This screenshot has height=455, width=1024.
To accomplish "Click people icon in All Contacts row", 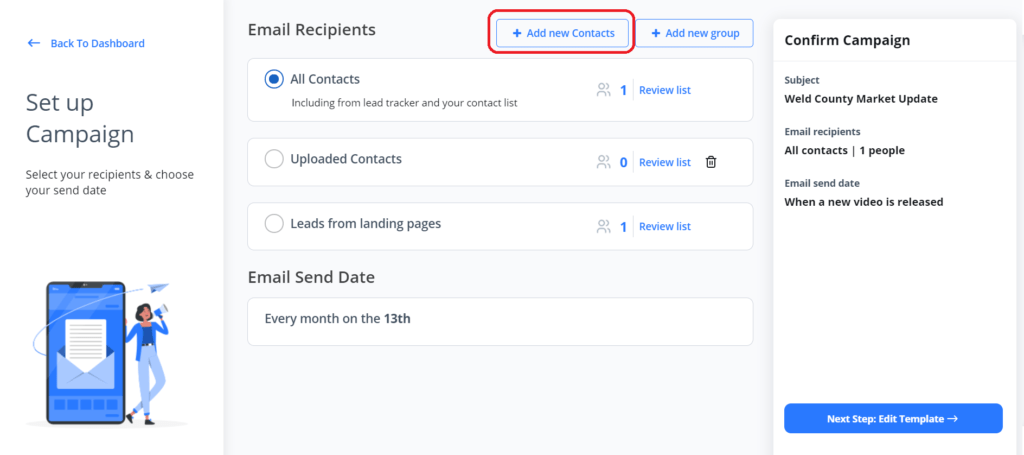I will point(603,90).
